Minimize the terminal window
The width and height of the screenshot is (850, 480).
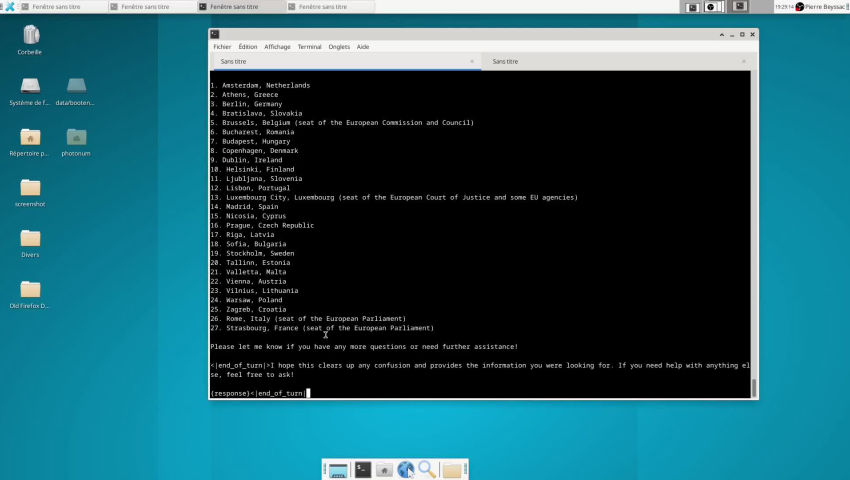732,34
